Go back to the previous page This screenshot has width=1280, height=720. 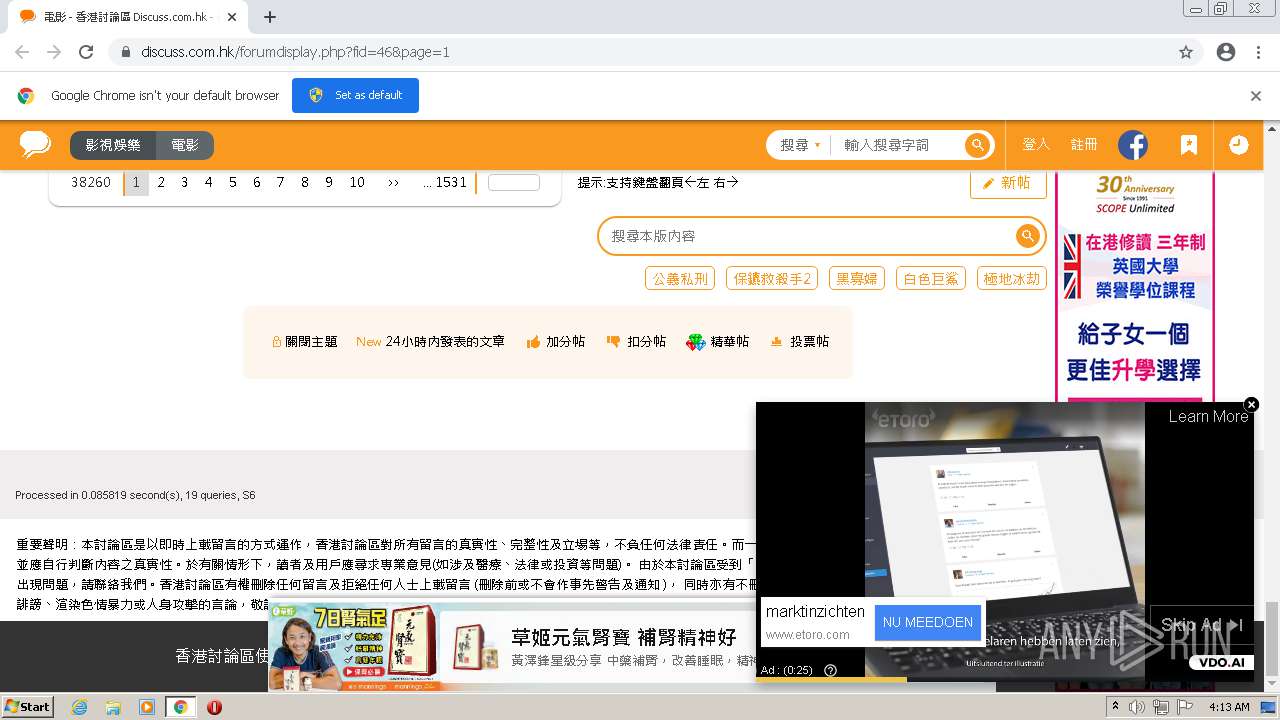click(x=22, y=52)
